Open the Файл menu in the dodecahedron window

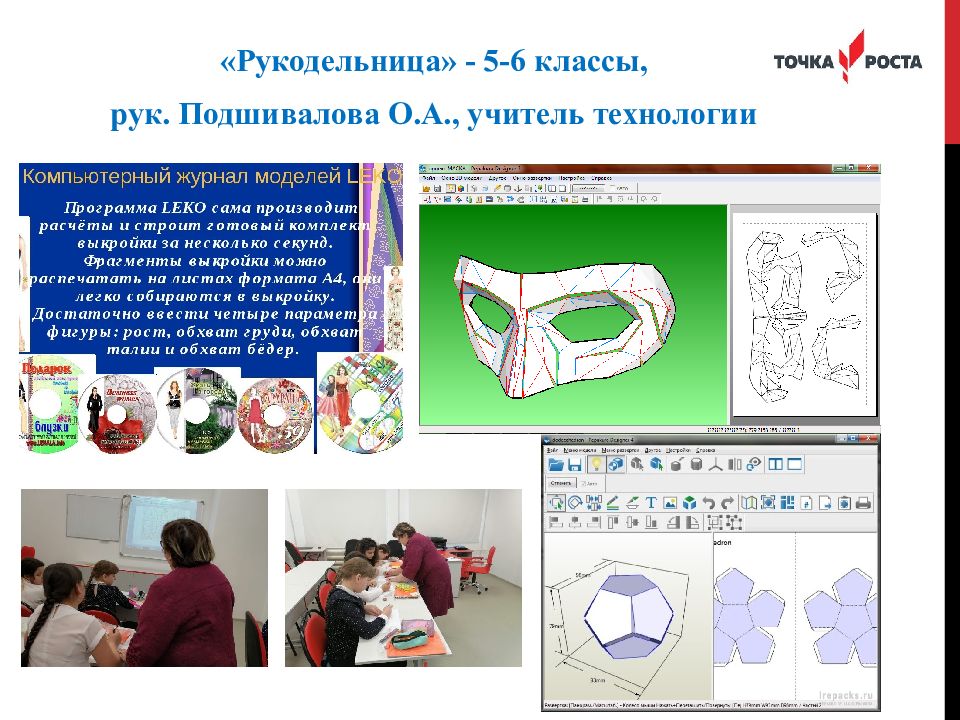553,449
